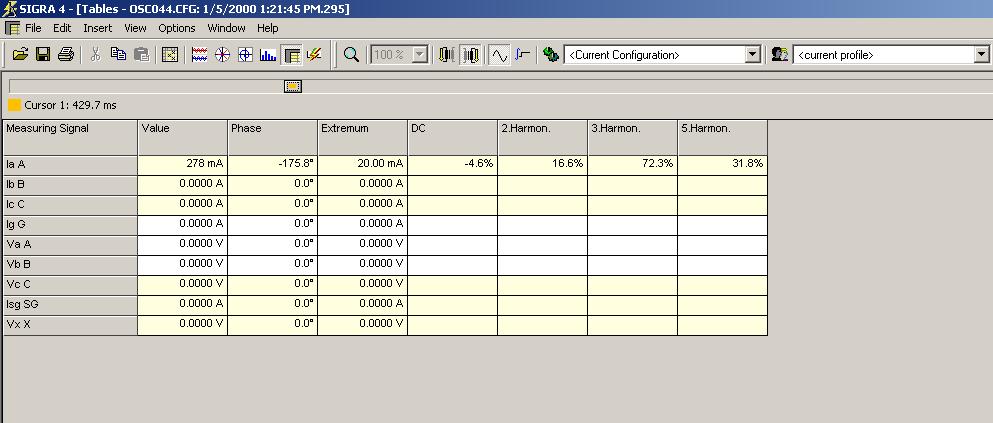Select the Ia A signal row label
This screenshot has width=993, height=423.
[70, 165]
